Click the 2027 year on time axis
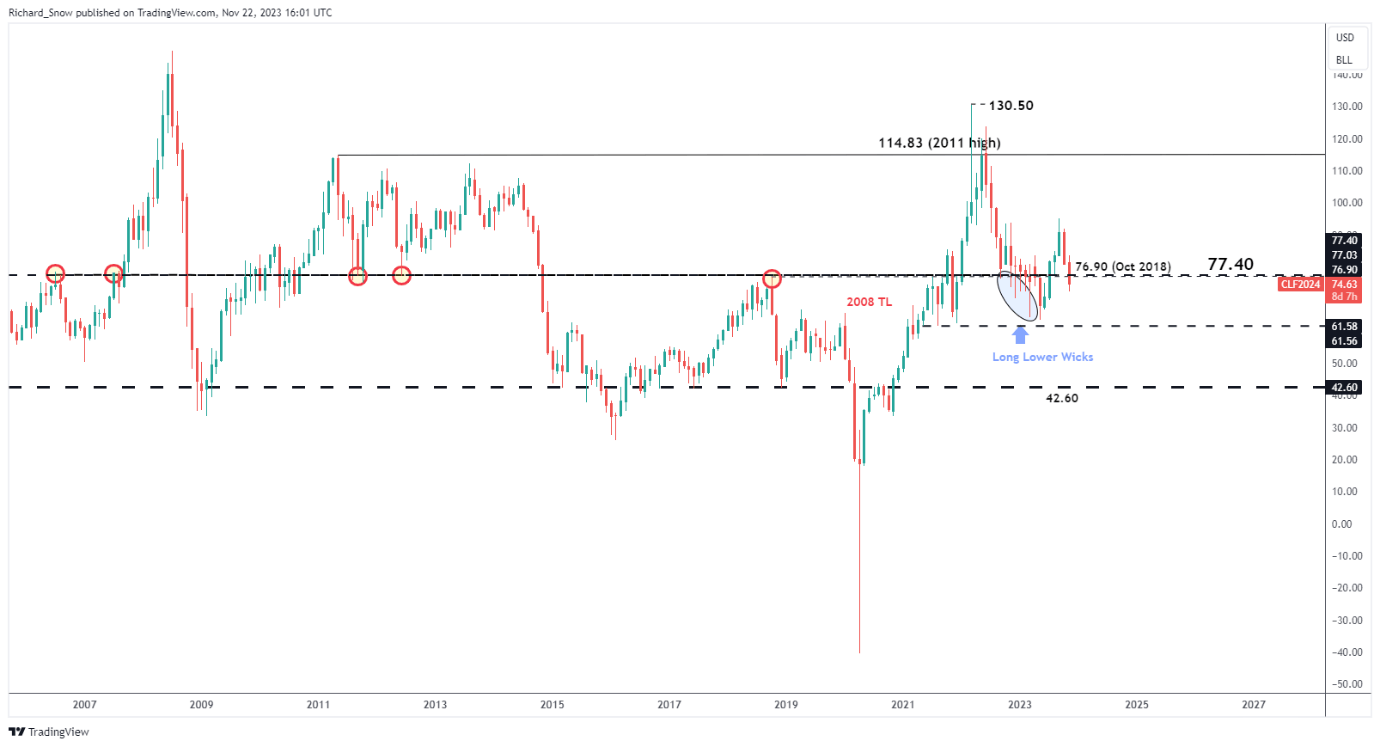This screenshot has width=1380, height=747. (1254, 705)
